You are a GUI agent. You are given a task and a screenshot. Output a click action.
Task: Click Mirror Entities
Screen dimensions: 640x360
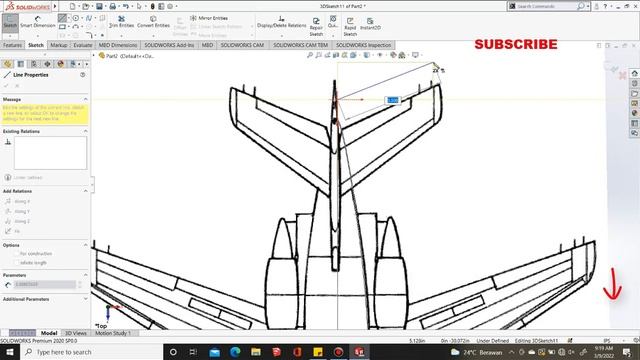point(209,18)
